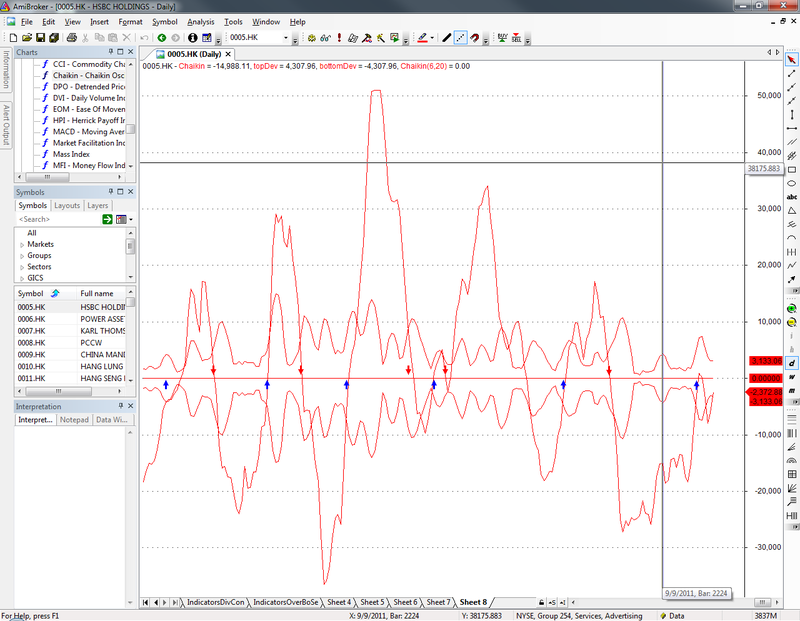Select the vertical line drawing tool
This screenshot has width=800, height=621.
coord(791,115)
